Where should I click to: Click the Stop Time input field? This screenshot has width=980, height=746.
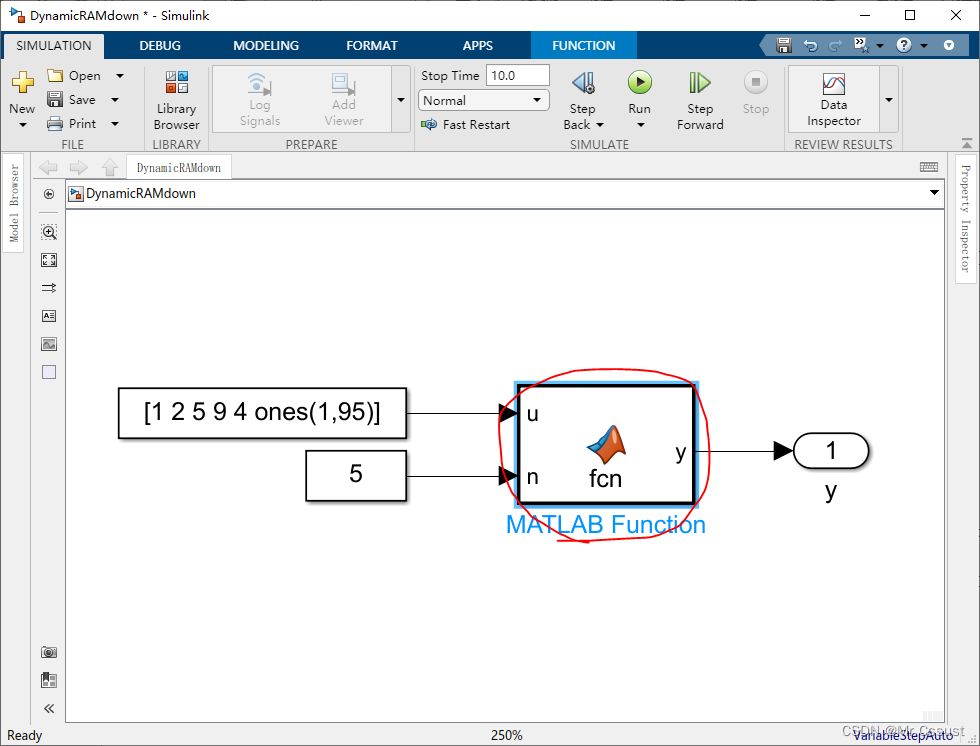pyautogui.click(x=518, y=76)
